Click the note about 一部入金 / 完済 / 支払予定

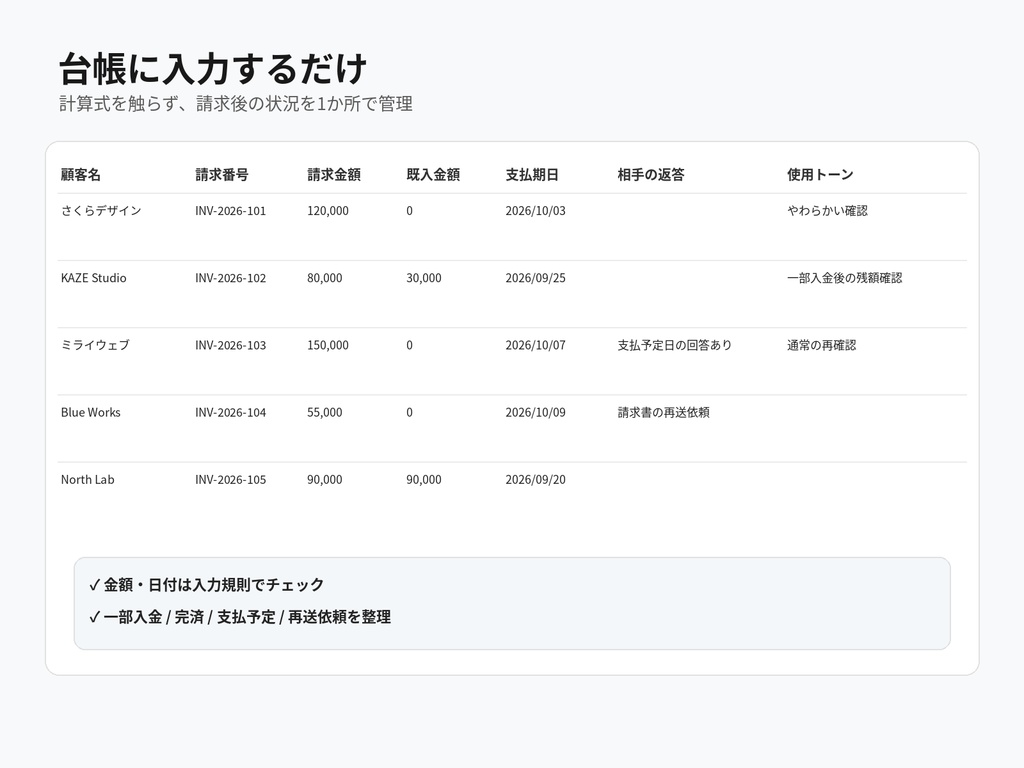click(240, 617)
